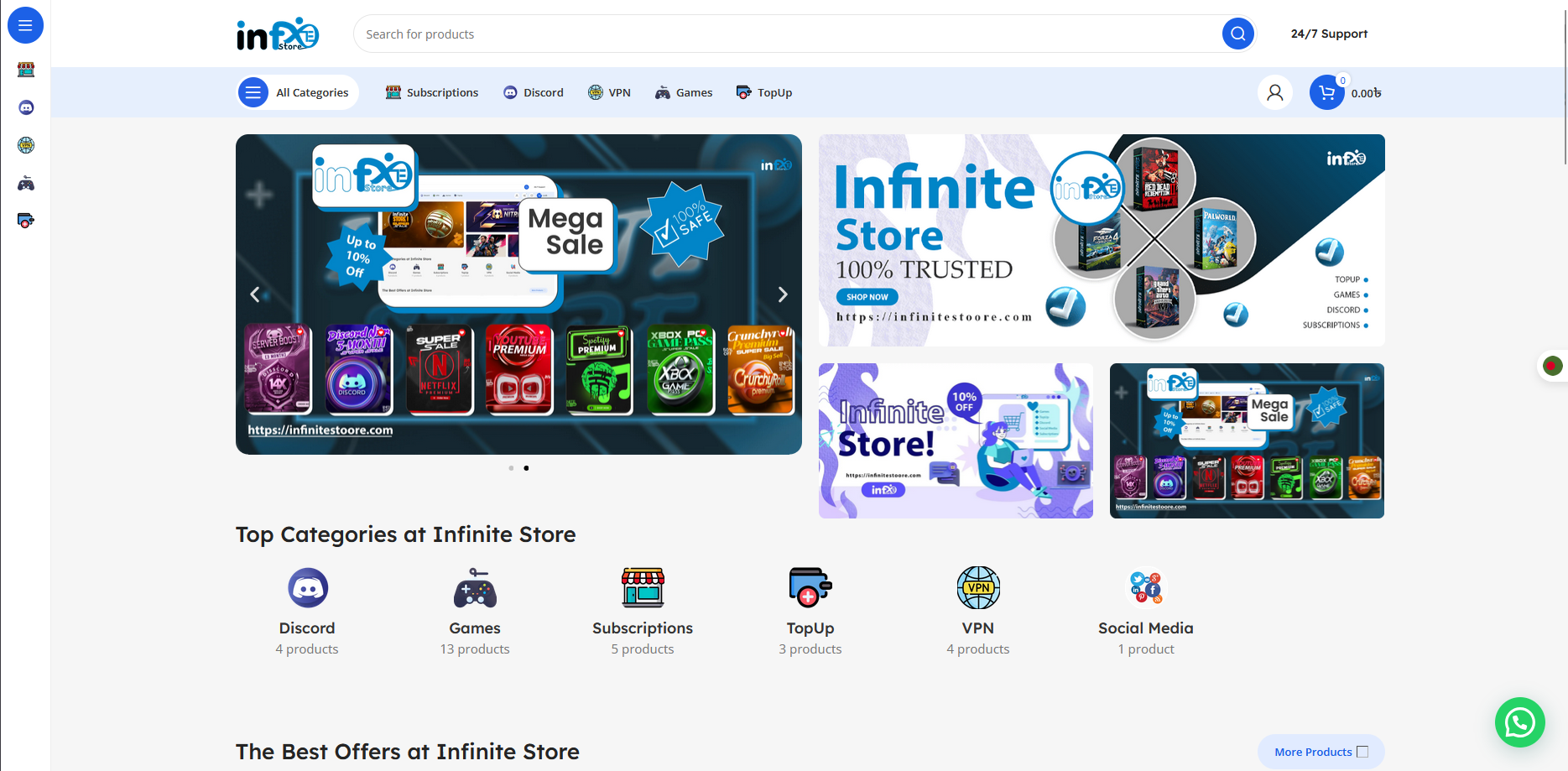The image size is (1568, 771).
Task: Select the first carousel pagination dot
Action: pos(511,468)
